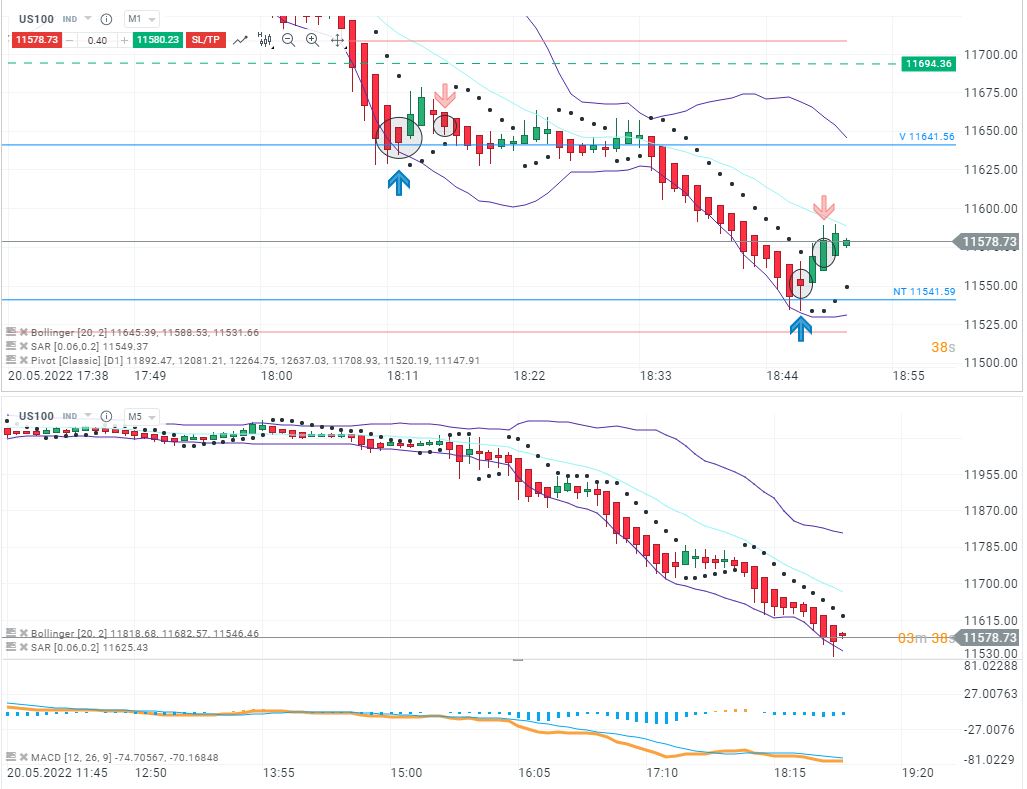Viewport: 1027px width, 789px height.
Task: Click the 11955.00 price on M5 axis
Action: [990, 475]
